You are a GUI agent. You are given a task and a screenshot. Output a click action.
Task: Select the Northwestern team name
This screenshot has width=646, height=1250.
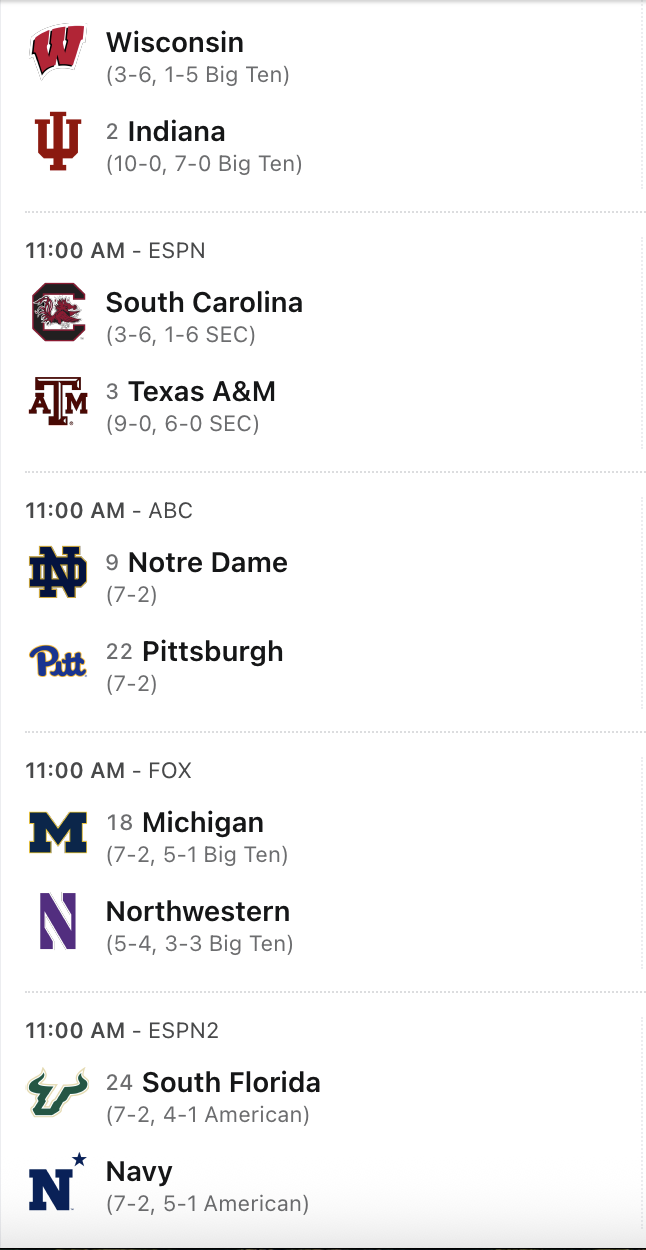coord(198,912)
